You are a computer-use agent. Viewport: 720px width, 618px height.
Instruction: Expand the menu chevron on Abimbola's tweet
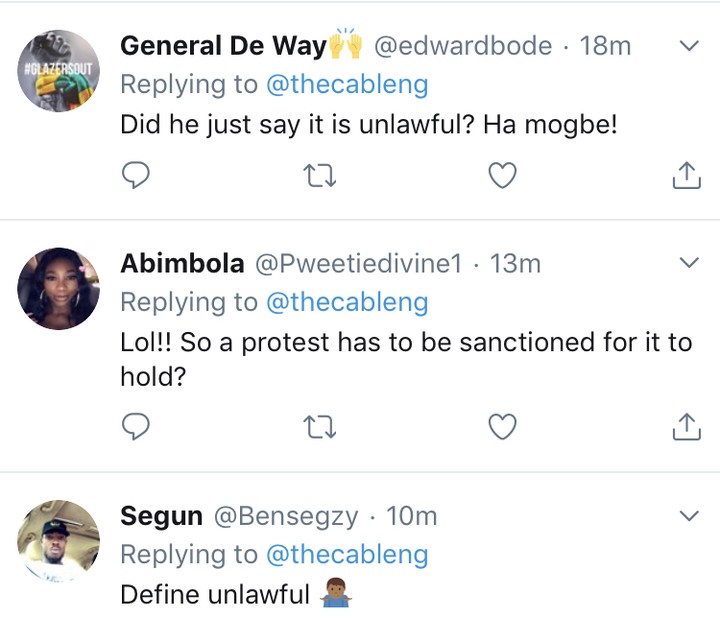coord(689,263)
